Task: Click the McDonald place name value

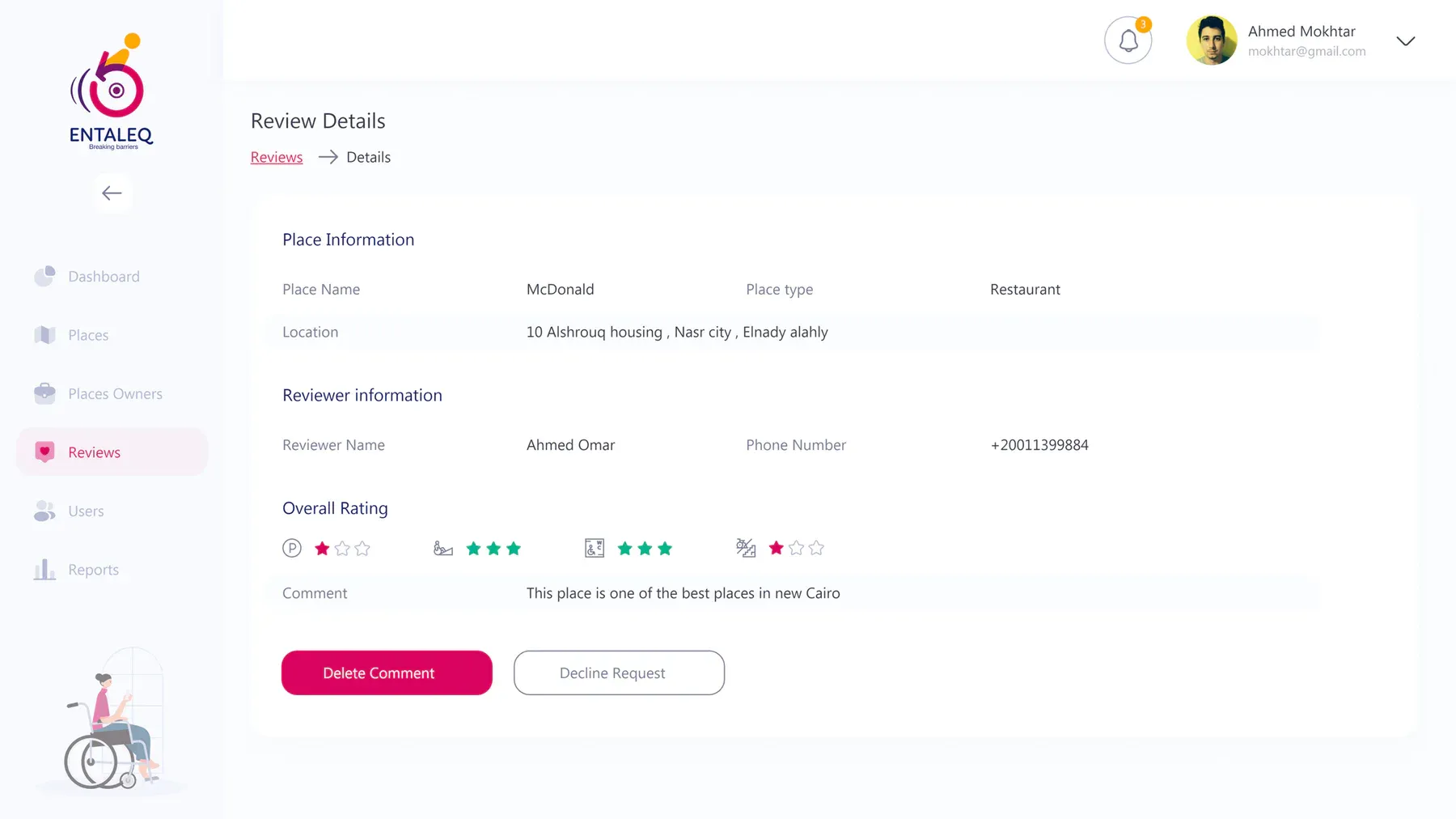Action: click(x=560, y=290)
